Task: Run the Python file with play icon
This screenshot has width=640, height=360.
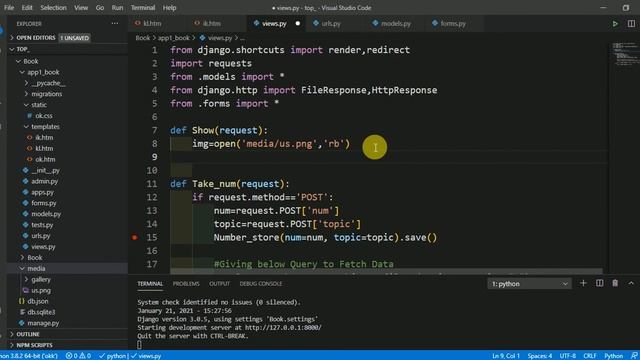Action: [615, 24]
